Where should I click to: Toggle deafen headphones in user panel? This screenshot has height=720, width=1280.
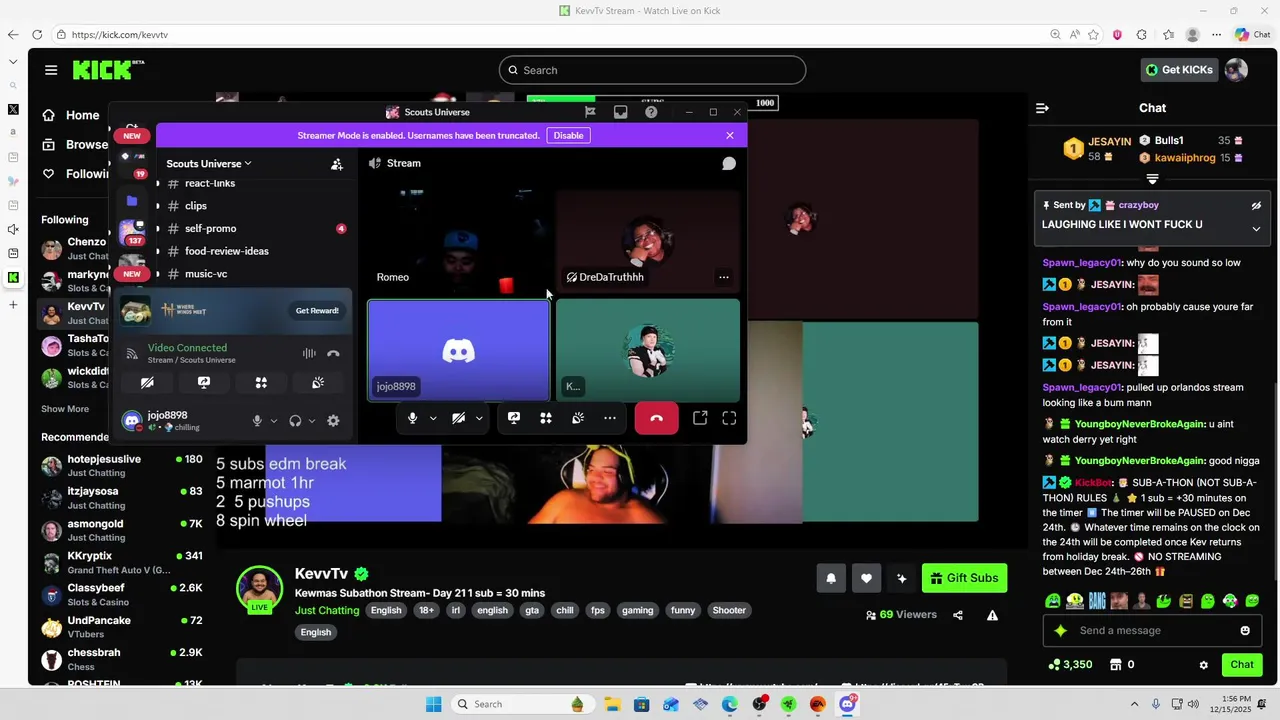(295, 421)
